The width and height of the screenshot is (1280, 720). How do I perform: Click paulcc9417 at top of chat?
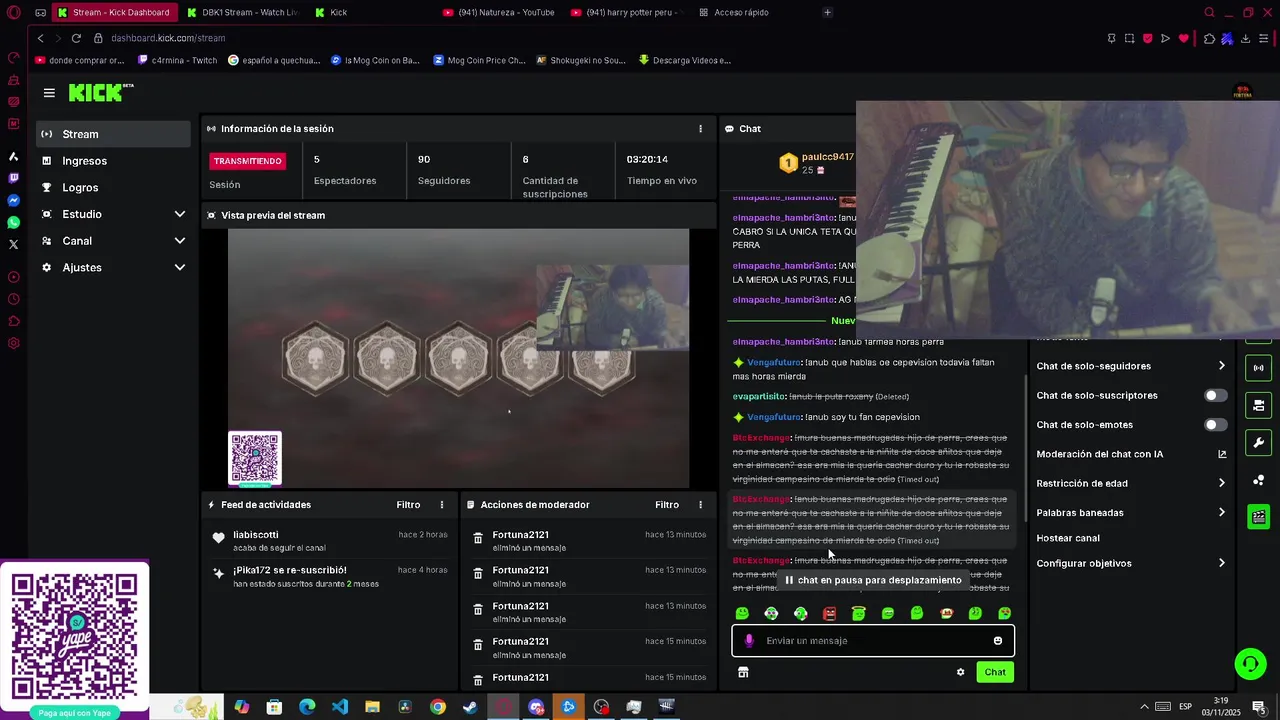[x=828, y=157]
